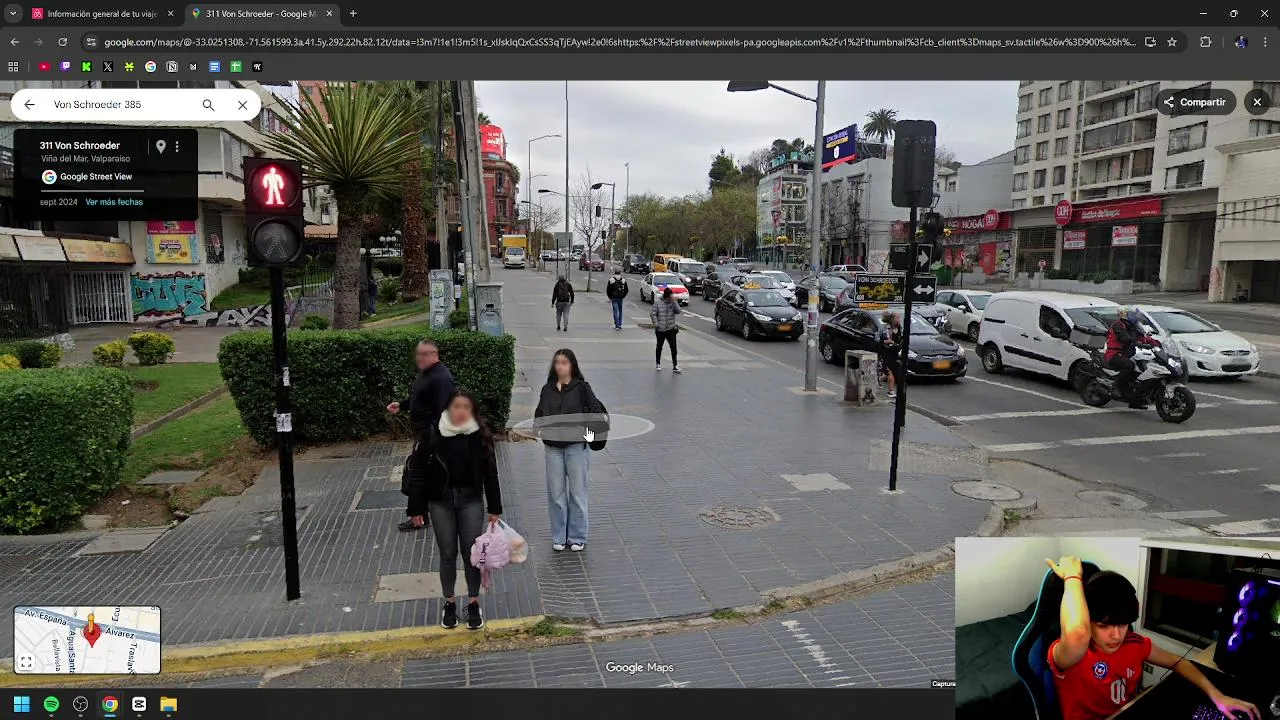Viewport: 1280px width, 720px height.
Task: Open OBS Studio from the taskbar
Action: tap(80, 704)
